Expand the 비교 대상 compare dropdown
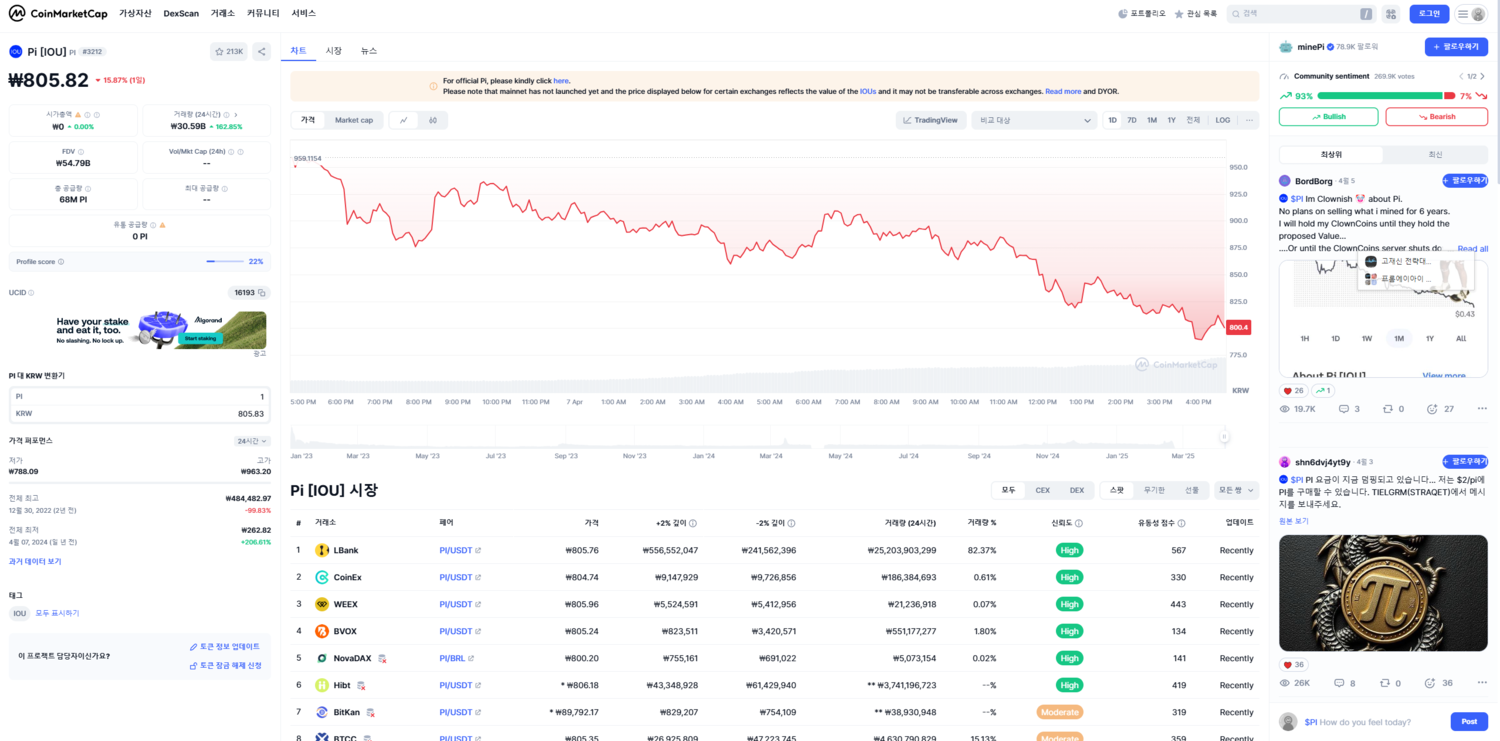The height and width of the screenshot is (741, 1500). tap(1034, 120)
